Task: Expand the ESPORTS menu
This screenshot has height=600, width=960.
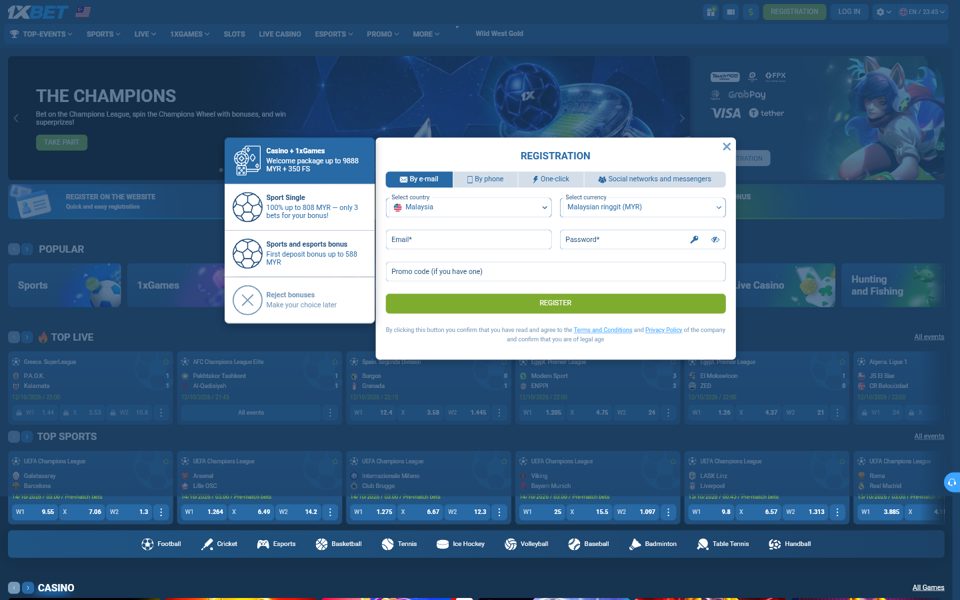Action: pos(334,34)
